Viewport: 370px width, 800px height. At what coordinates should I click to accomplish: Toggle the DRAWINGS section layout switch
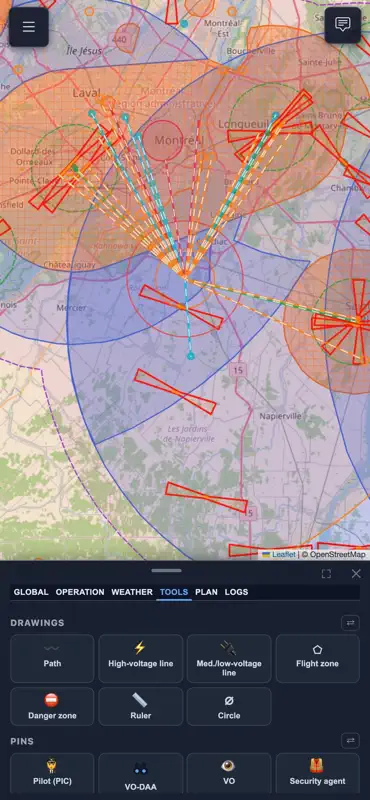[x=350, y=623]
